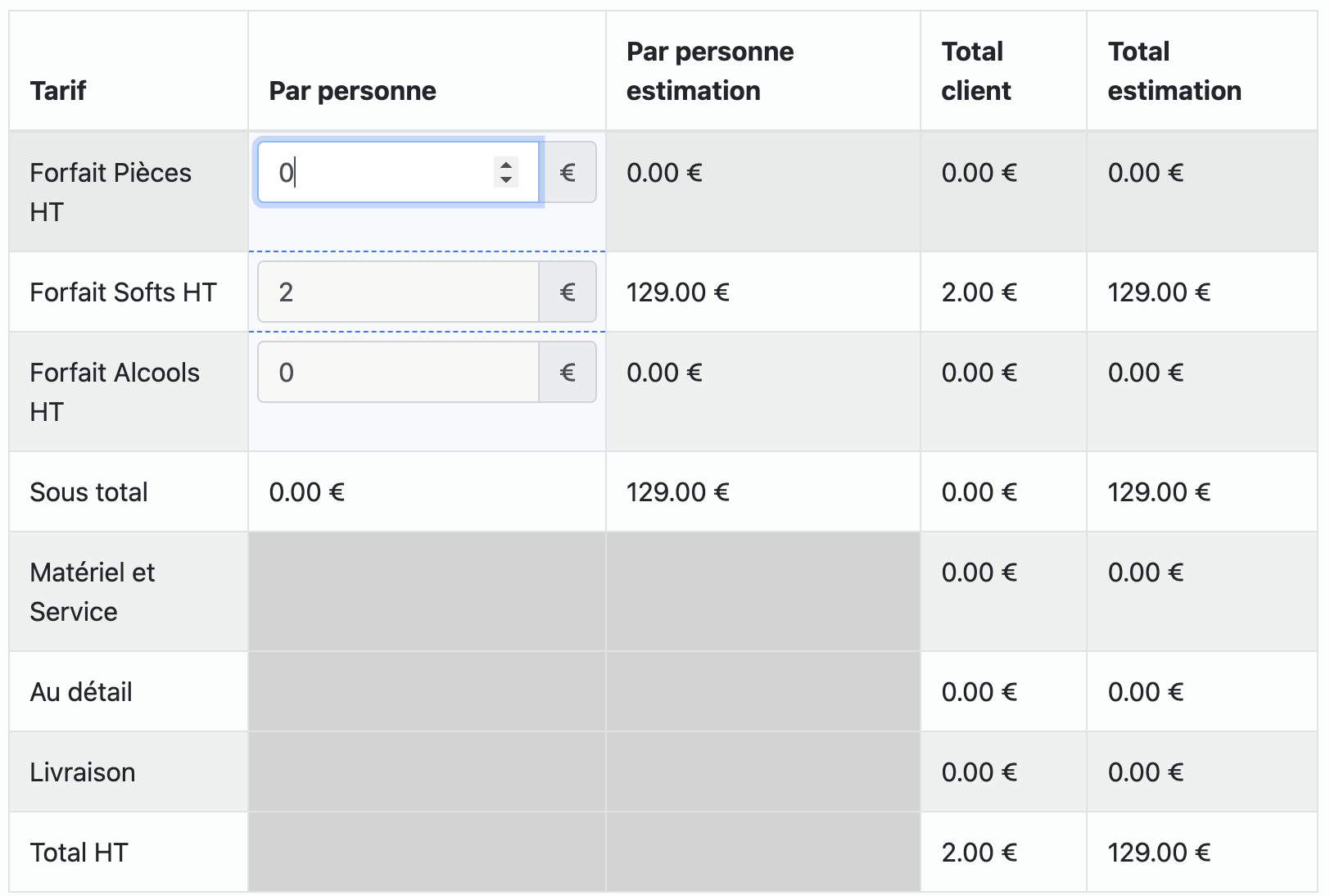Viewport: 1330px width, 896px height.
Task: Click the Au détail row label
Action: (81, 691)
